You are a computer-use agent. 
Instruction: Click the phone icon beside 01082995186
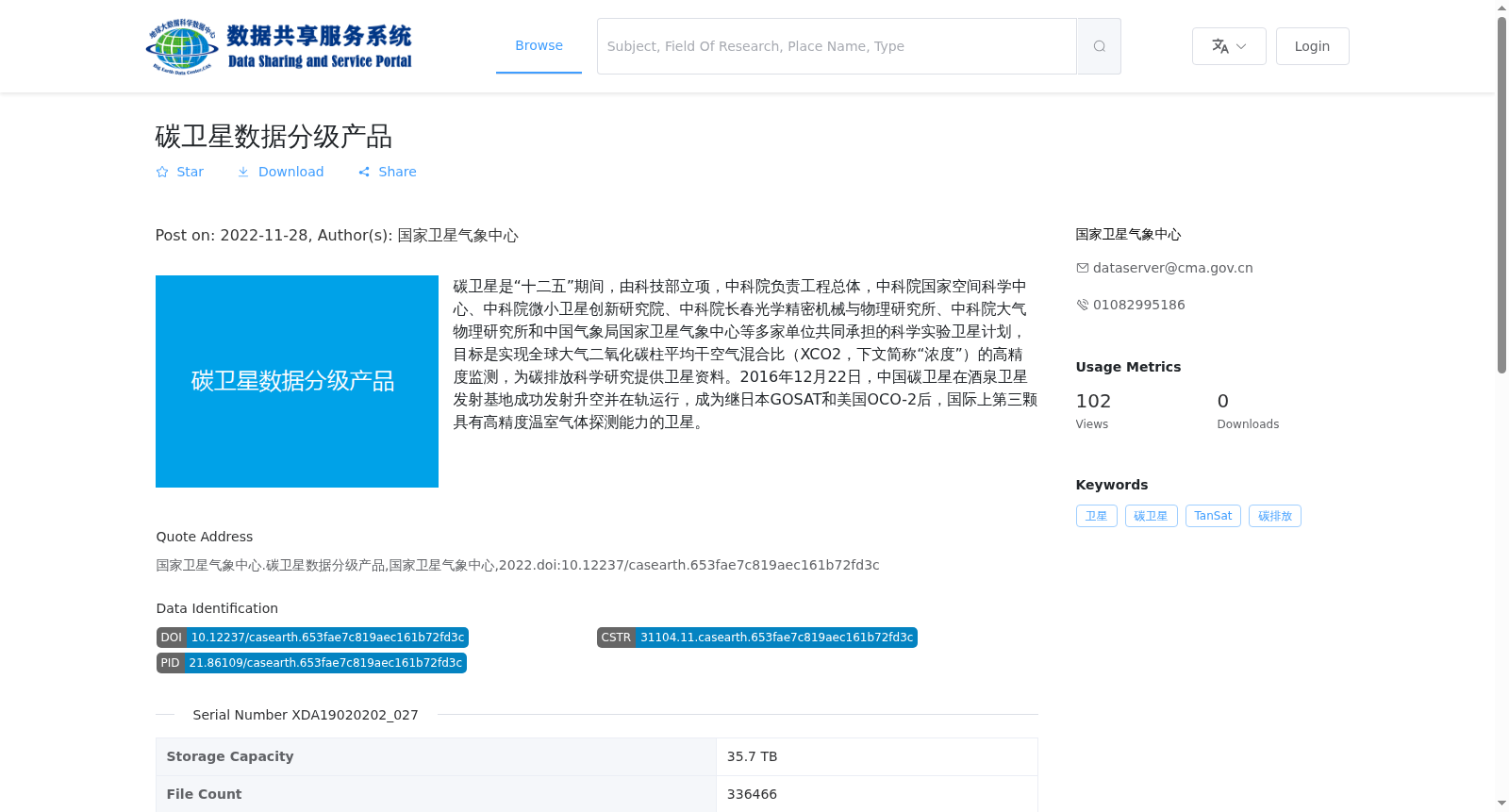point(1083,305)
